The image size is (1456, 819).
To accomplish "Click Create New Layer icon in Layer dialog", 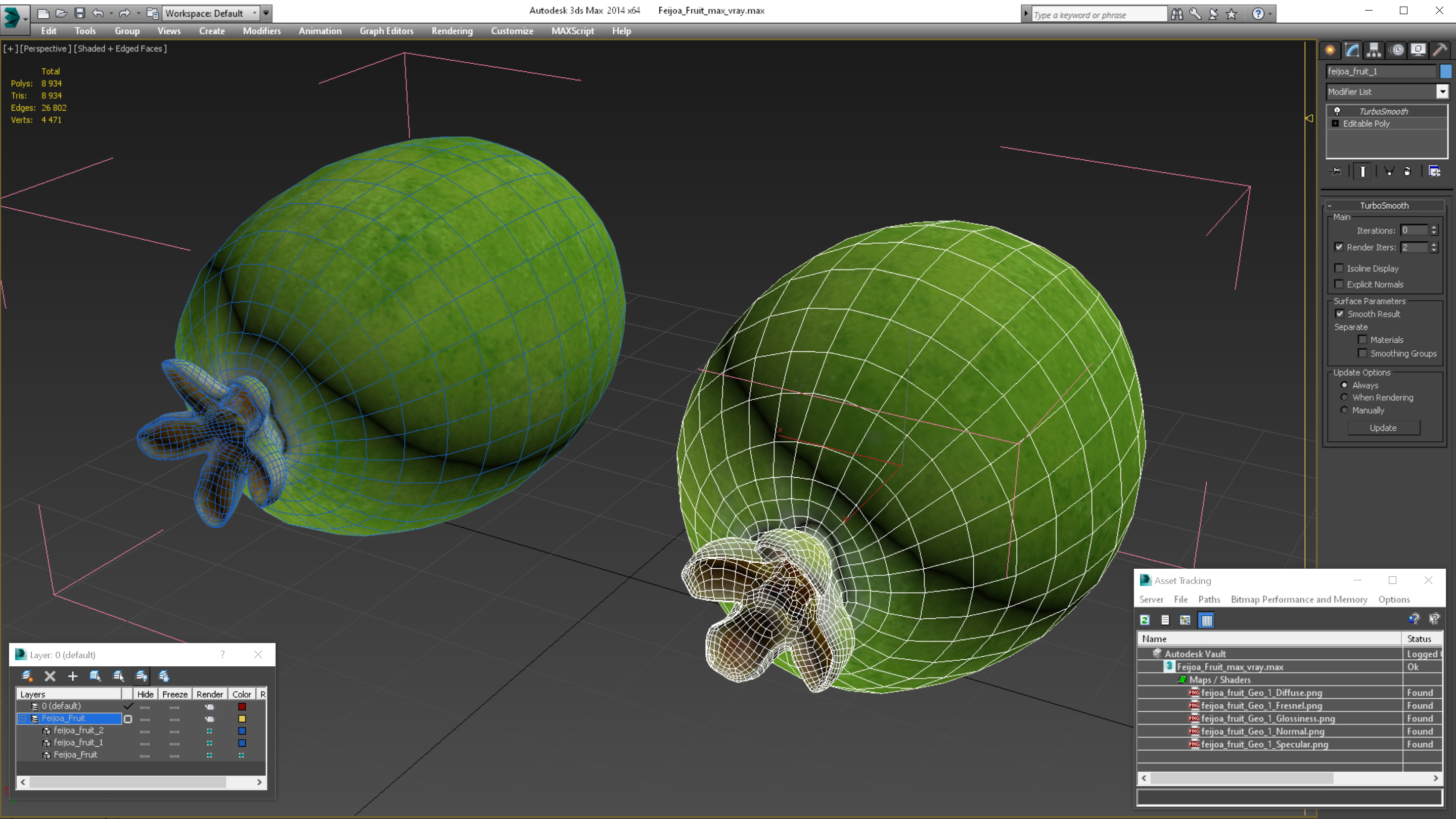I will (27, 676).
